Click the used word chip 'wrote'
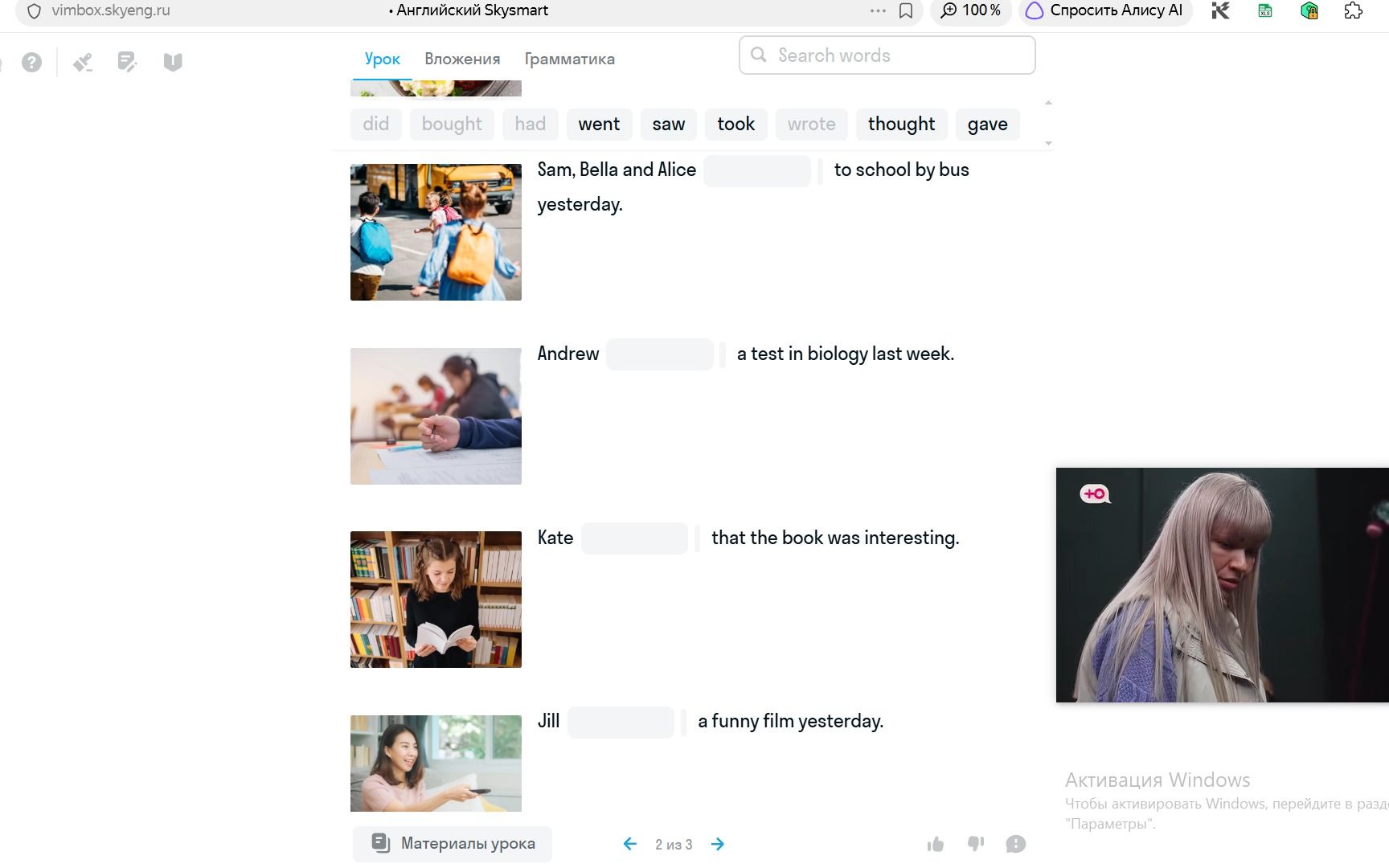The height and width of the screenshot is (868, 1389). [812, 124]
